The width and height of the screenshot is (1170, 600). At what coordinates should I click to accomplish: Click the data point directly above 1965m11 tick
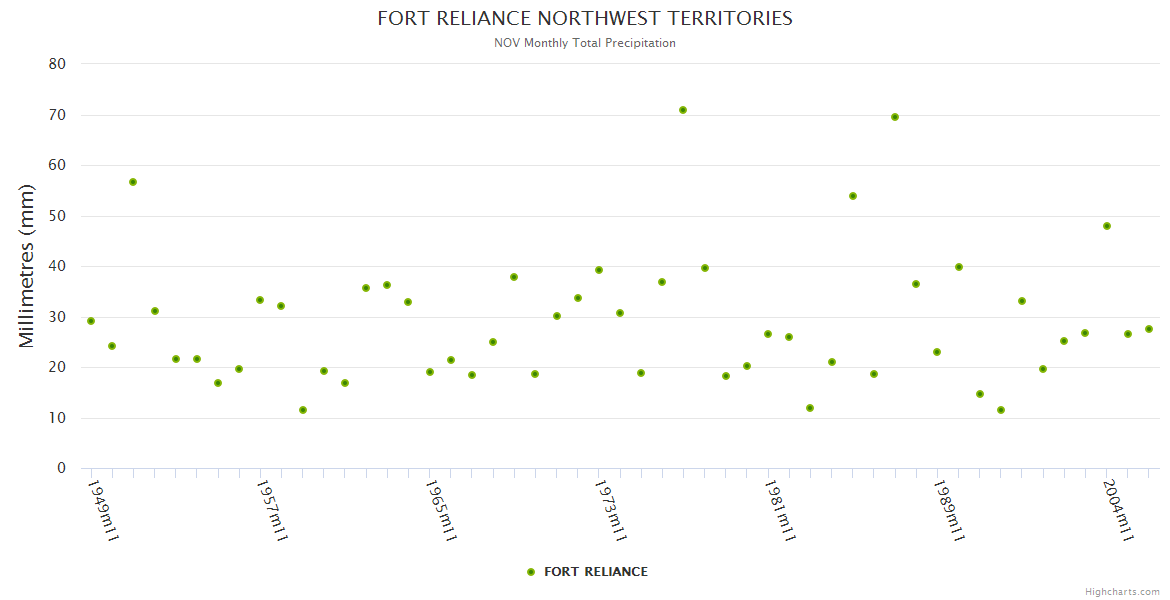pyautogui.click(x=430, y=372)
